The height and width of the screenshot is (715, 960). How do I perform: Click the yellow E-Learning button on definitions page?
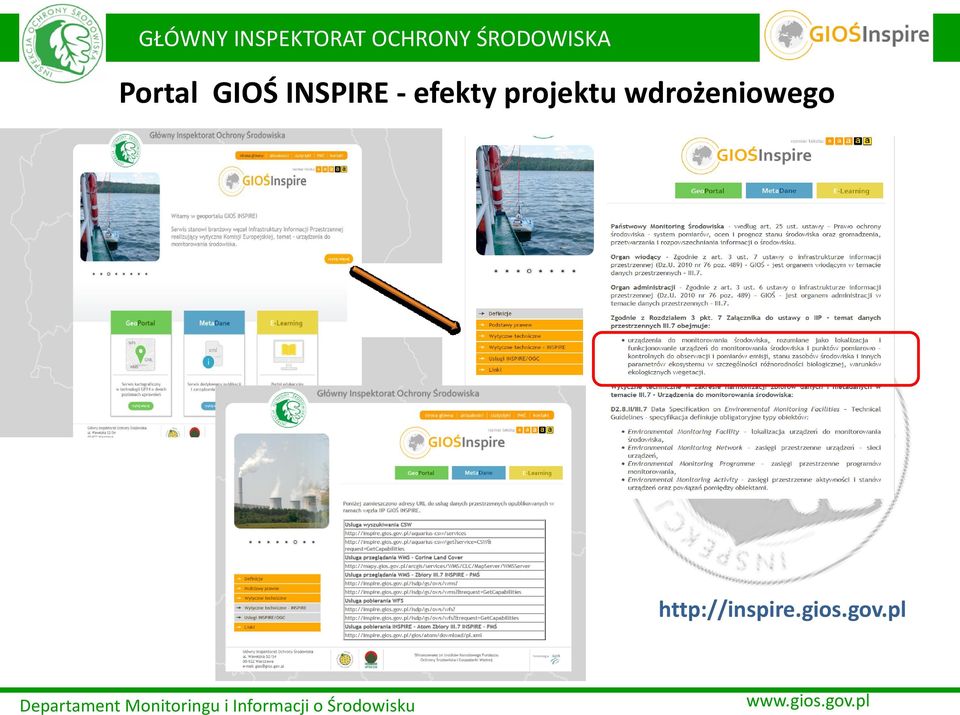point(850,190)
